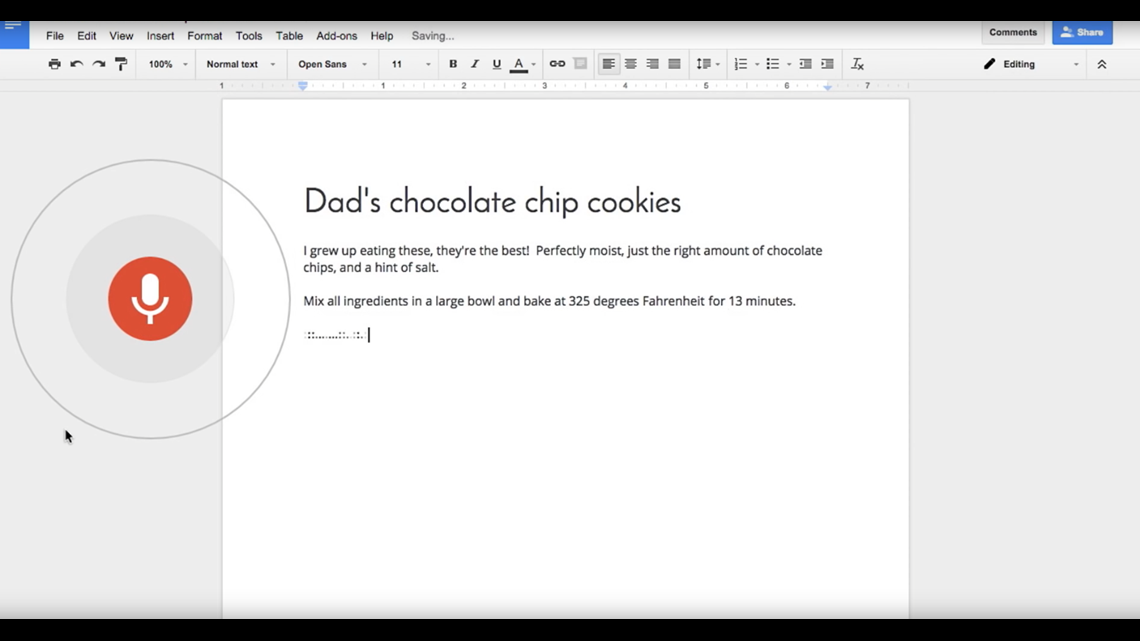The height and width of the screenshot is (641, 1140).
Task: Click the blue Share button
Action: coord(1082,32)
